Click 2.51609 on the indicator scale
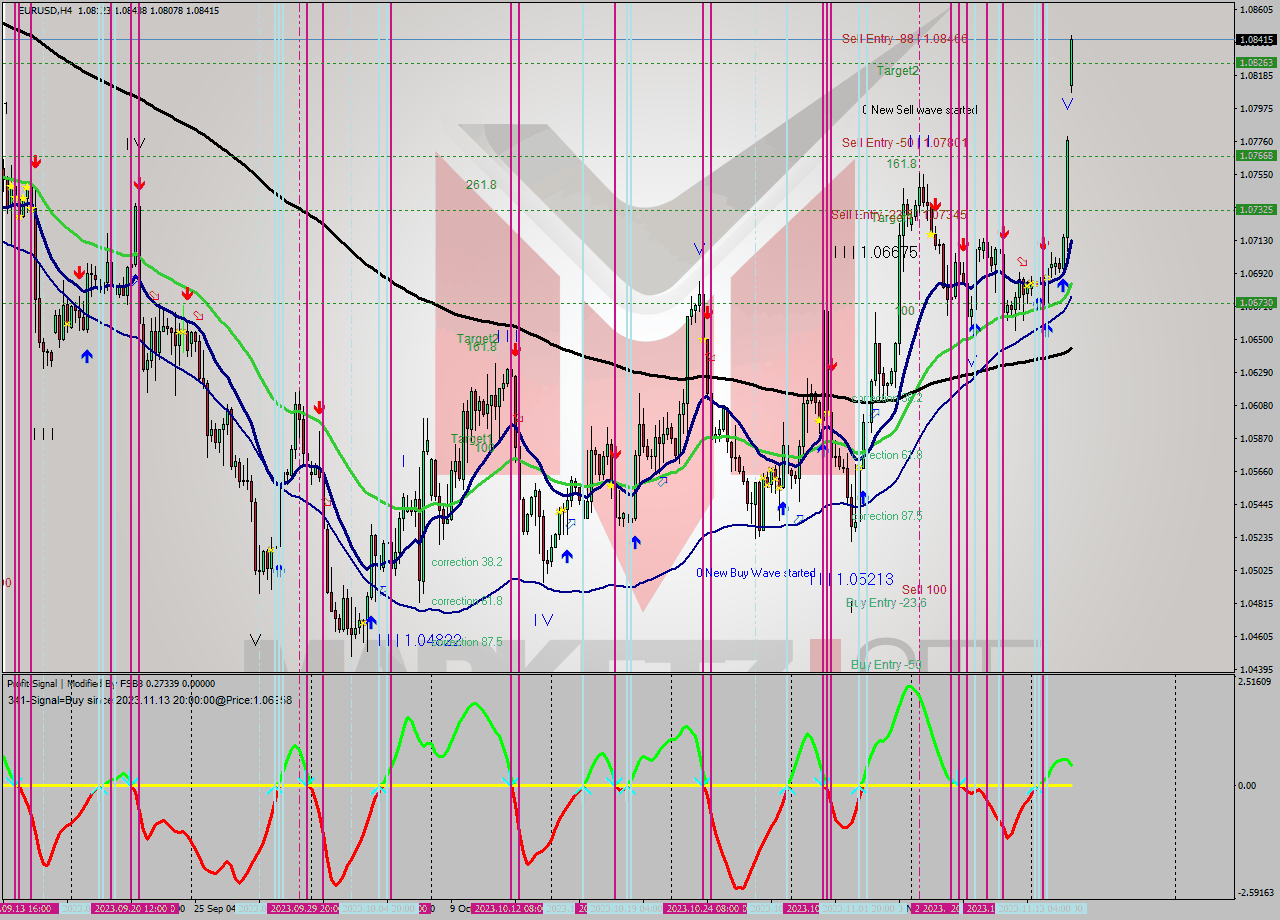This screenshot has height=920, width=1280. 1255,681
